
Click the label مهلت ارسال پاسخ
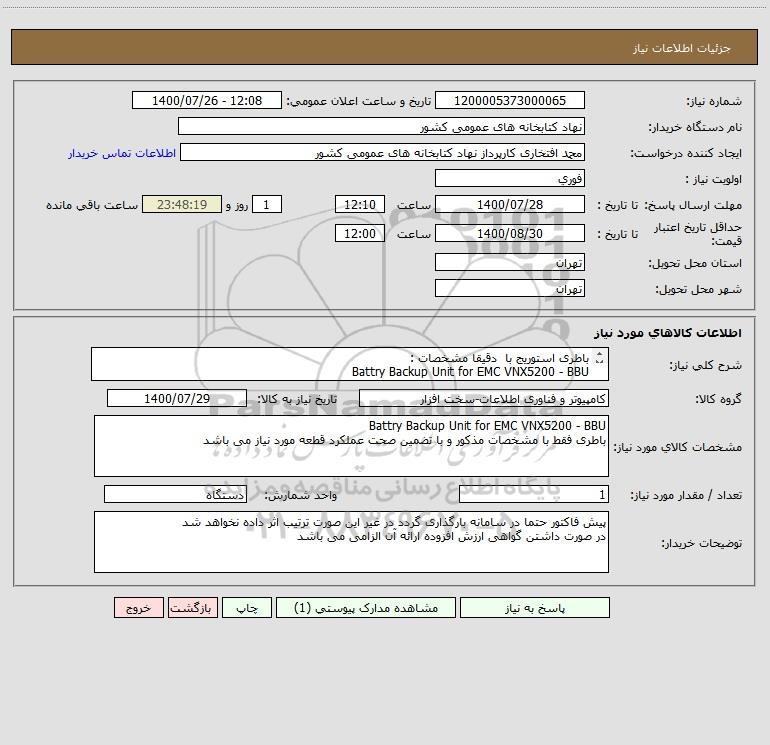pyautogui.click(x=693, y=205)
